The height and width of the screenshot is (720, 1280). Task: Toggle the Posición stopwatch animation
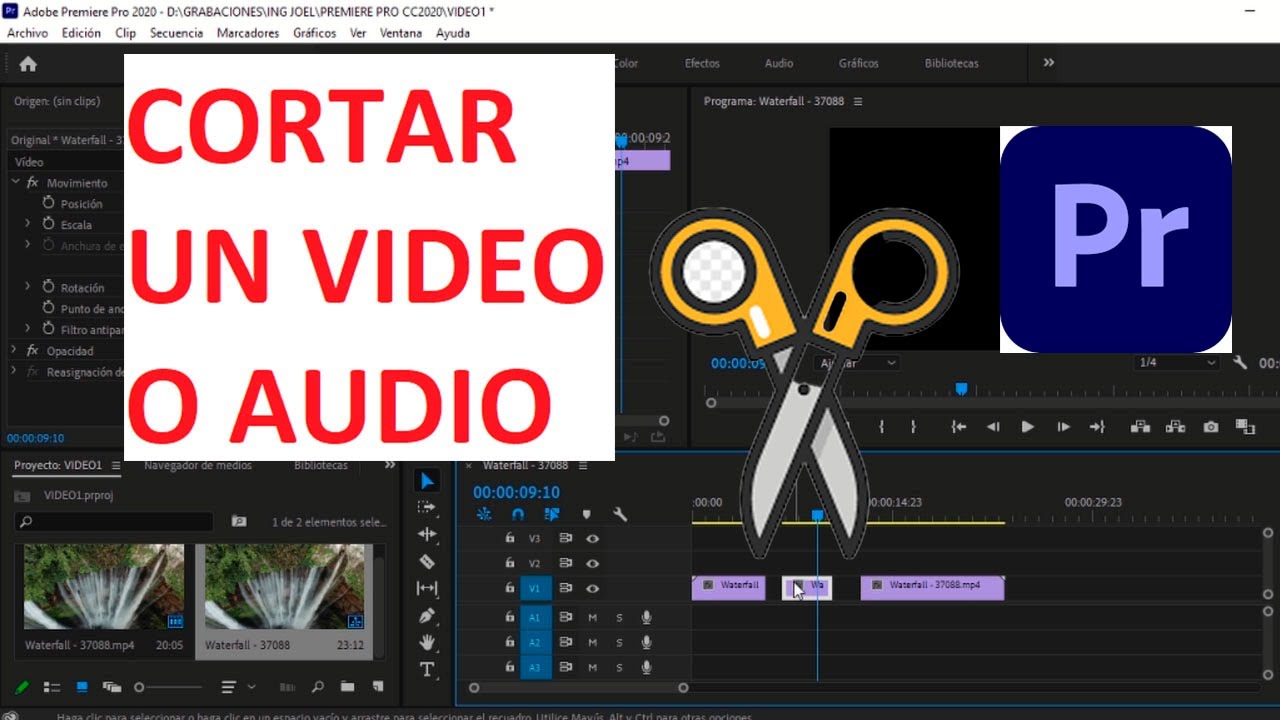tap(48, 203)
